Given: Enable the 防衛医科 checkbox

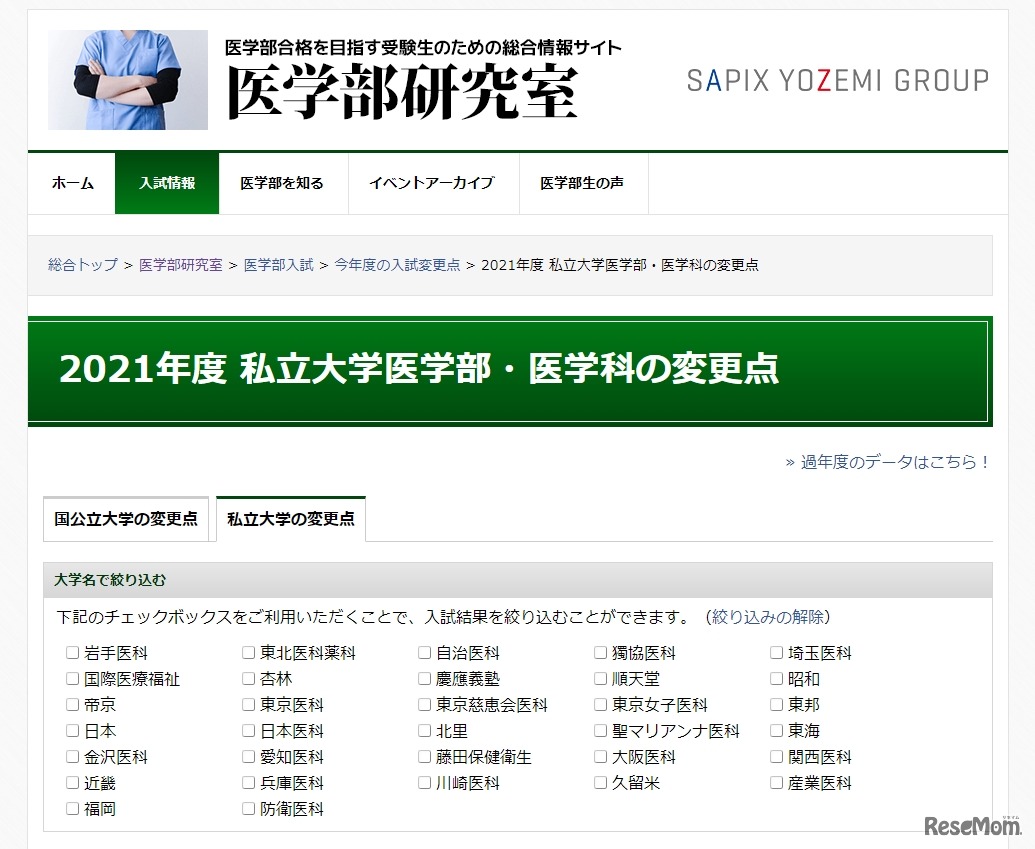Looking at the screenshot, I should click(x=248, y=809).
